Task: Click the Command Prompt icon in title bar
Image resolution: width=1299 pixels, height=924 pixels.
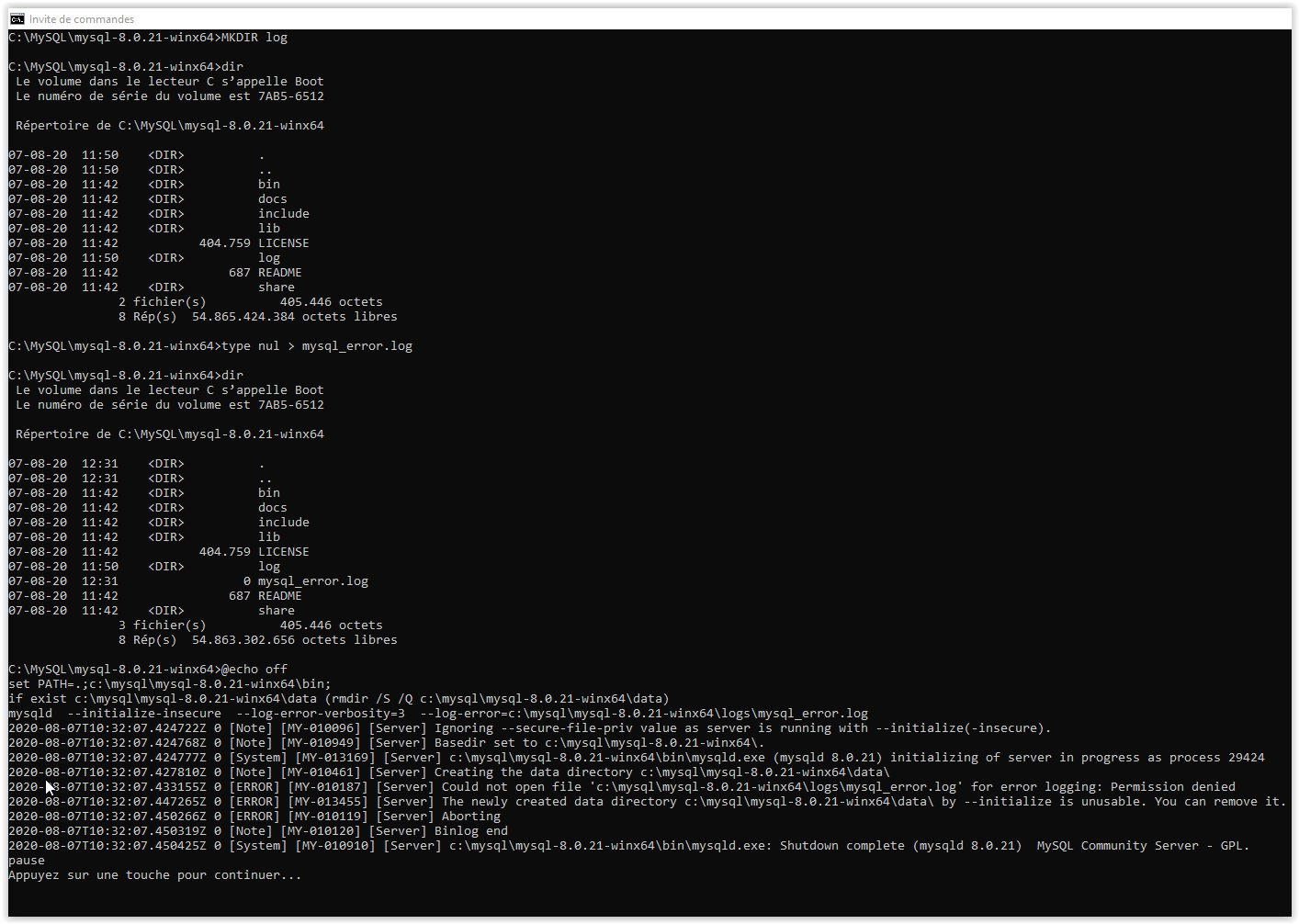Action: click(x=17, y=18)
